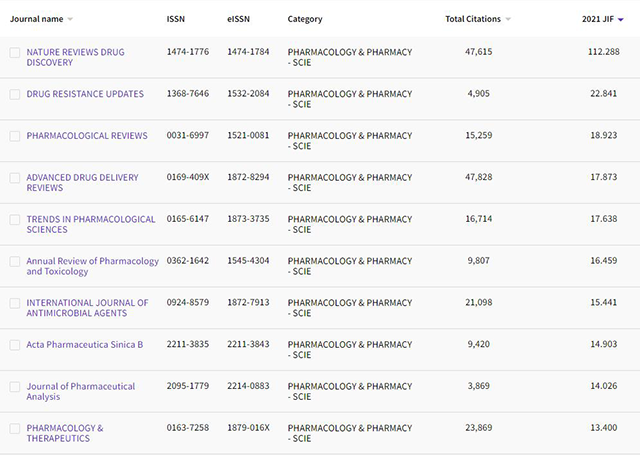Check the Acta Pharmaceutica Sinica B checkbox
Viewport: 640px width, 455px height.
click(15, 345)
